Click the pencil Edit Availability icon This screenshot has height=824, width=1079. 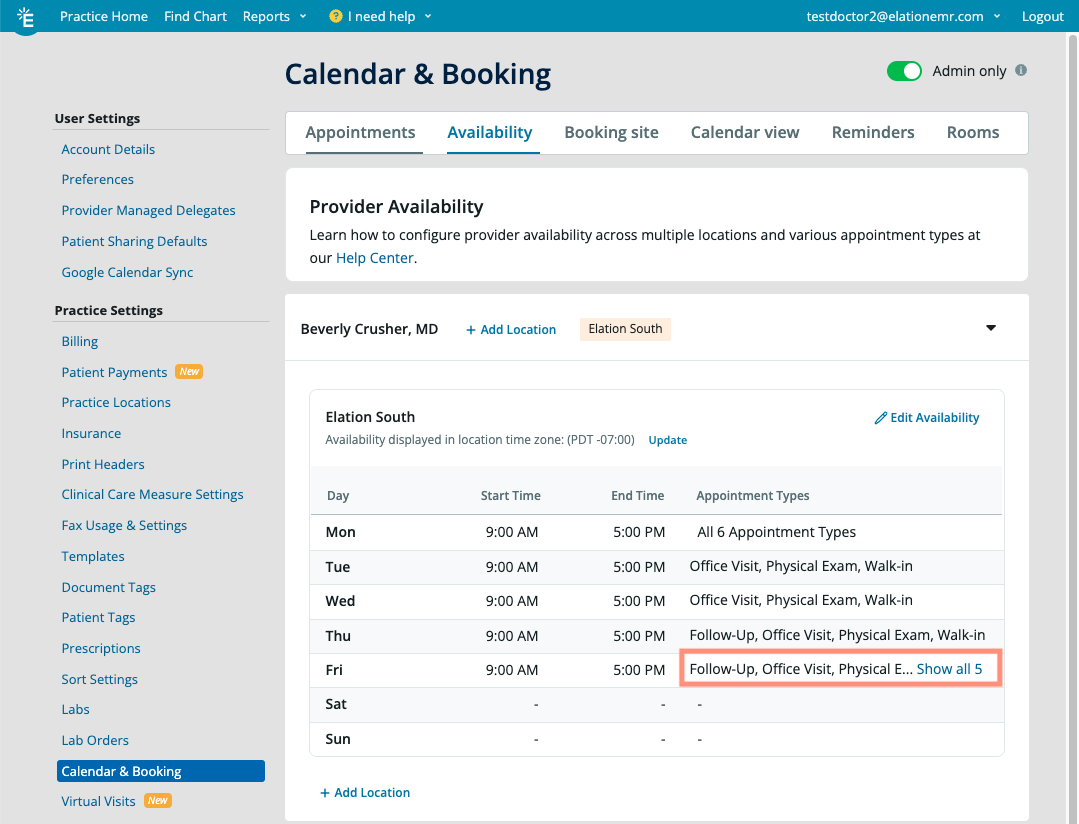881,418
